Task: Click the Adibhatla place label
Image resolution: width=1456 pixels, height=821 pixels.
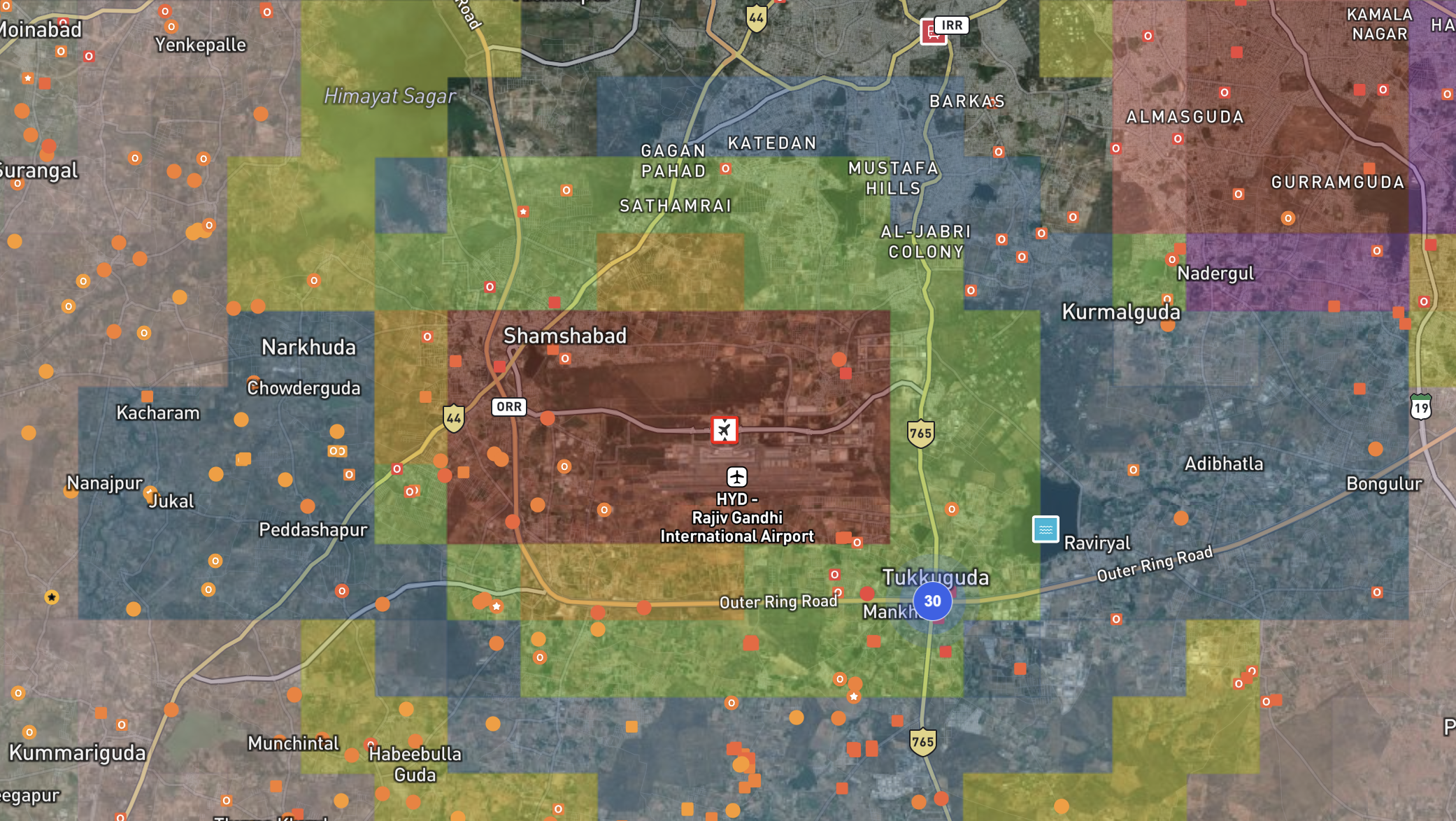Action: click(1223, 464)
